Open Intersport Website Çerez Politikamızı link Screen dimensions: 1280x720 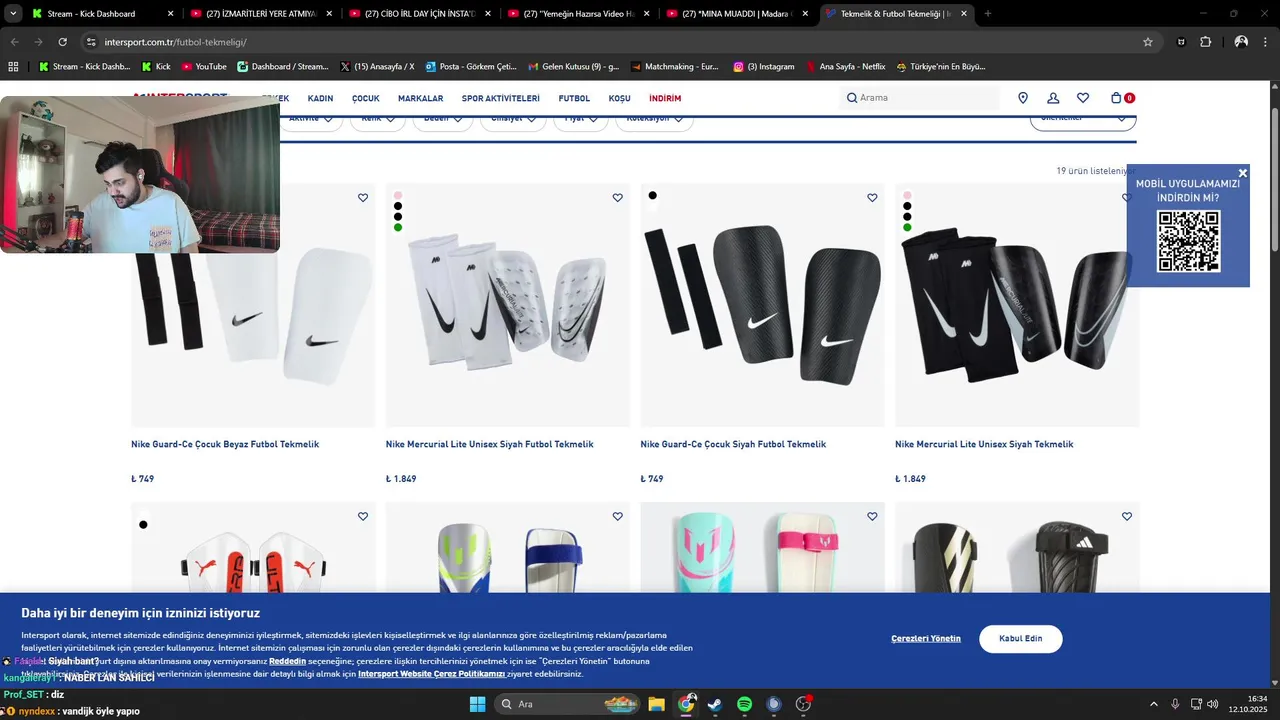click(431, 674)
